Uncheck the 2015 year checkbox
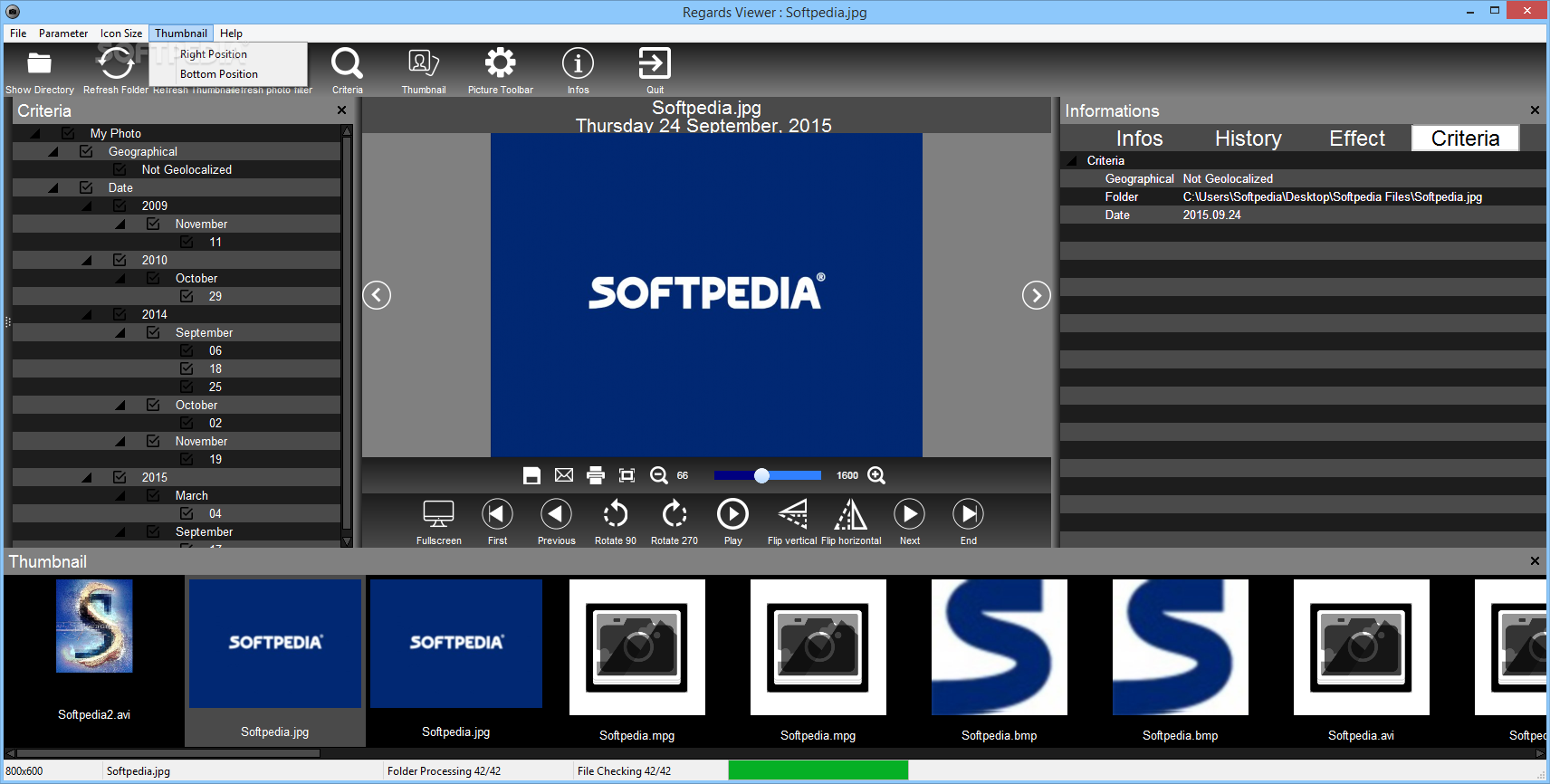 [120, 477]
